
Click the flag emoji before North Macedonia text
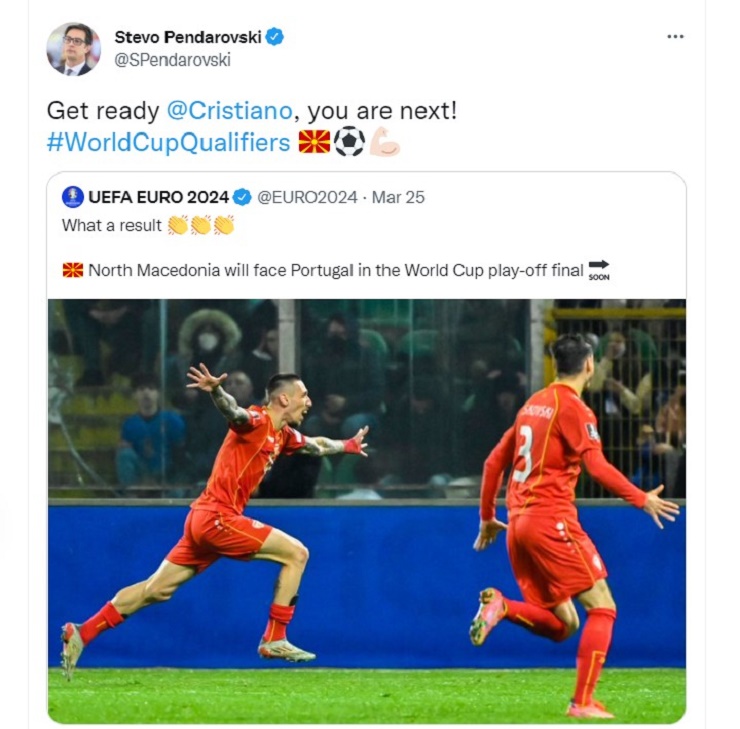pos(73,270)
